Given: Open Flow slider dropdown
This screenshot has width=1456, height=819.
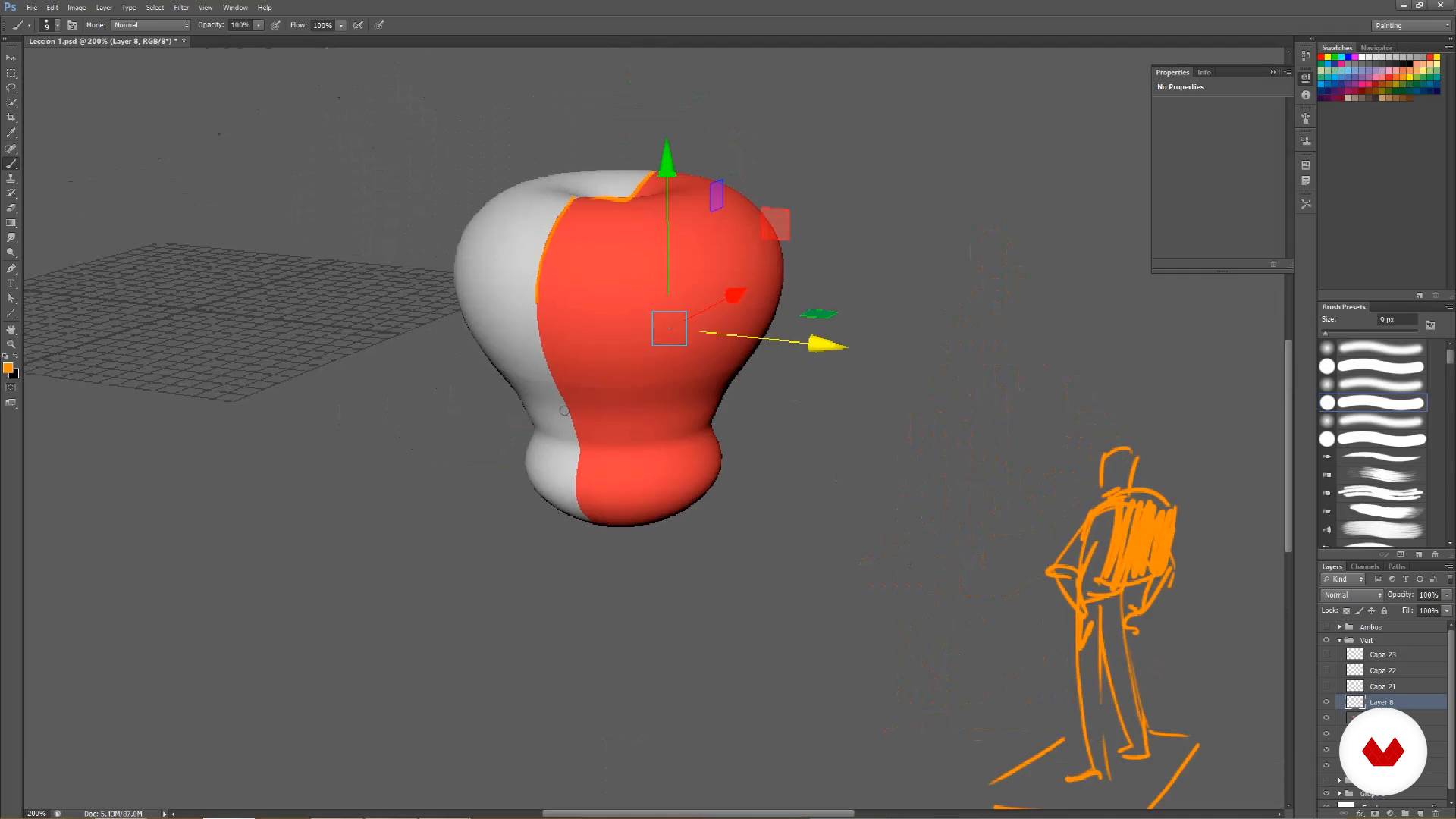Looking at the screenshot, I should (341, 25).
